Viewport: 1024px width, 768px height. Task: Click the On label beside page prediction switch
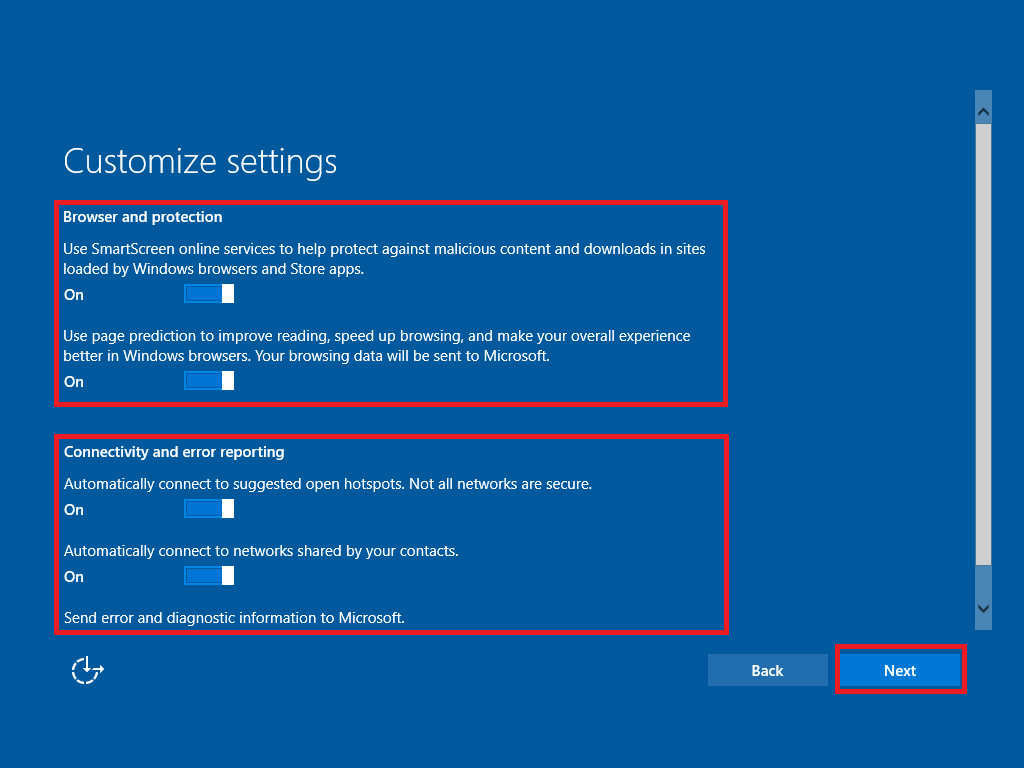73,381
